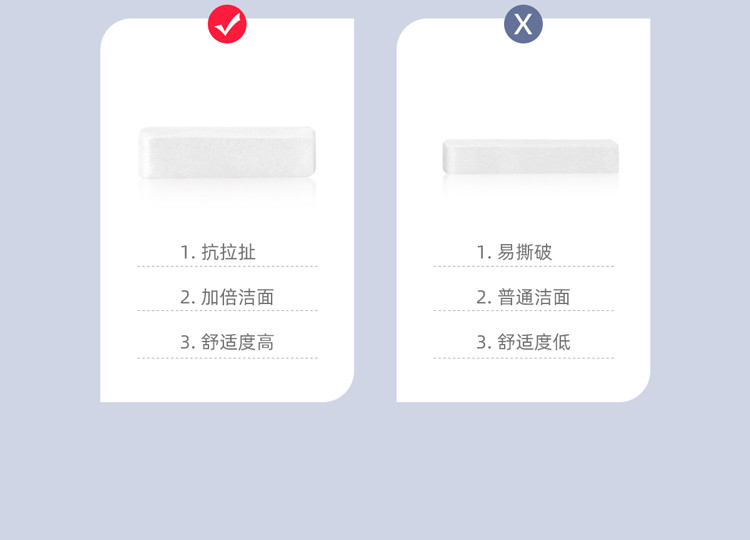
Task: Click number 2 in the right card
Action: point(484,298)
